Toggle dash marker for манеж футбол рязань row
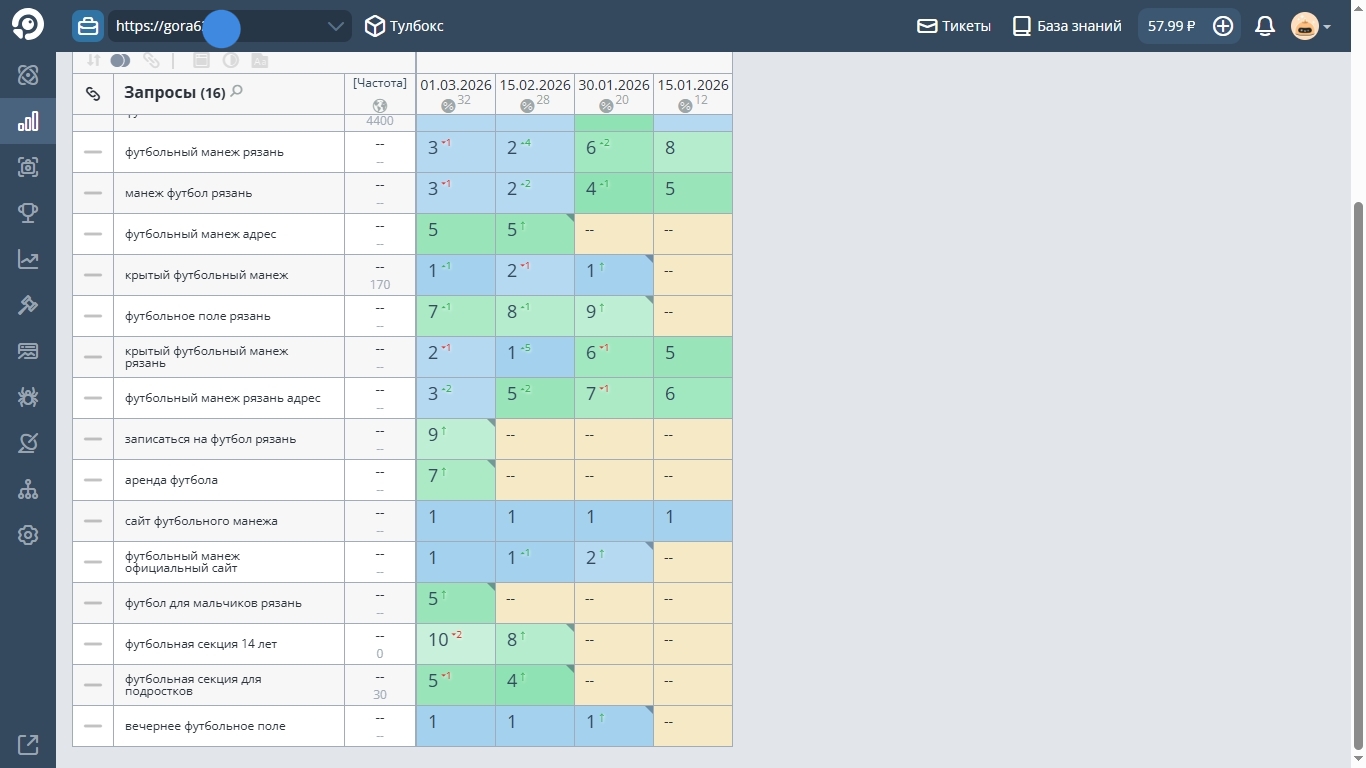Screen dimensions: 1366x768 93,193
